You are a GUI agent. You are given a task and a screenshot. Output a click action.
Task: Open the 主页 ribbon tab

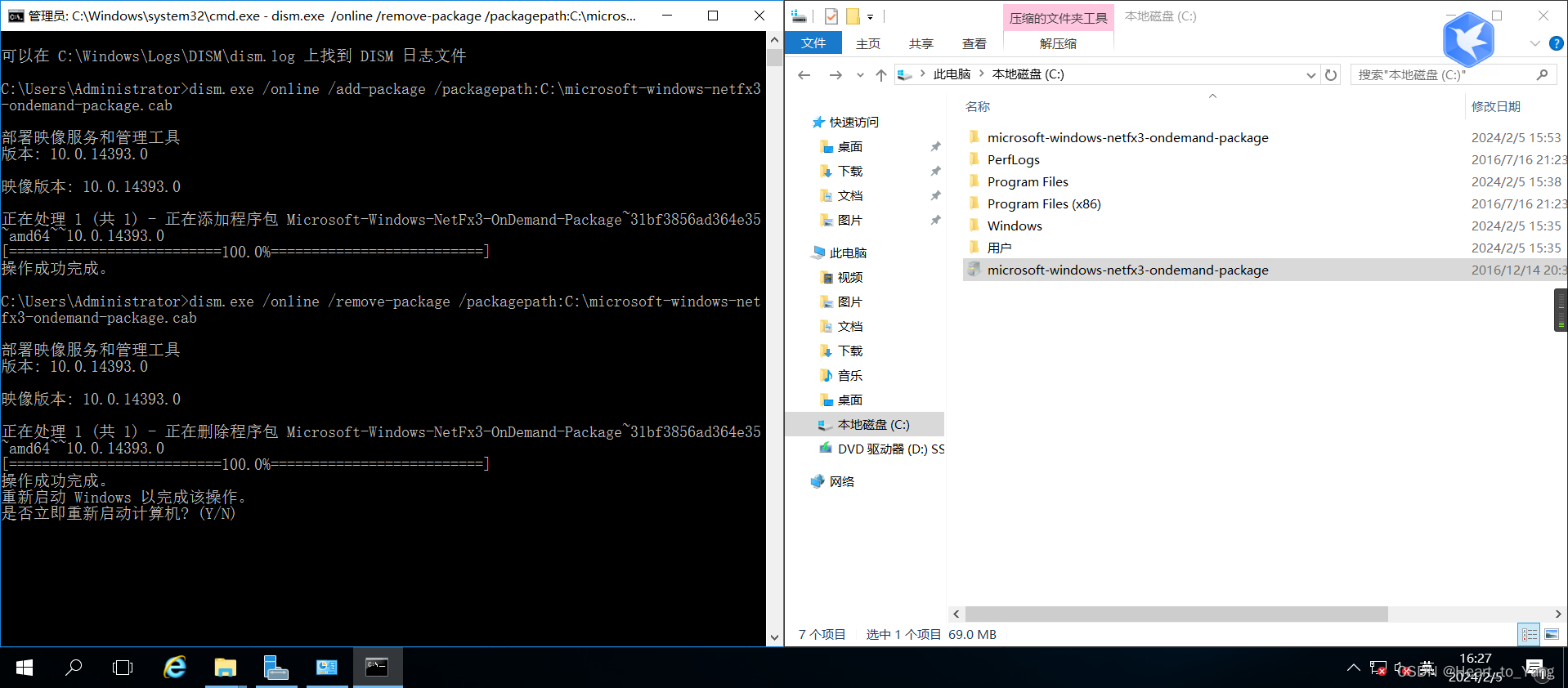(868, 43)
